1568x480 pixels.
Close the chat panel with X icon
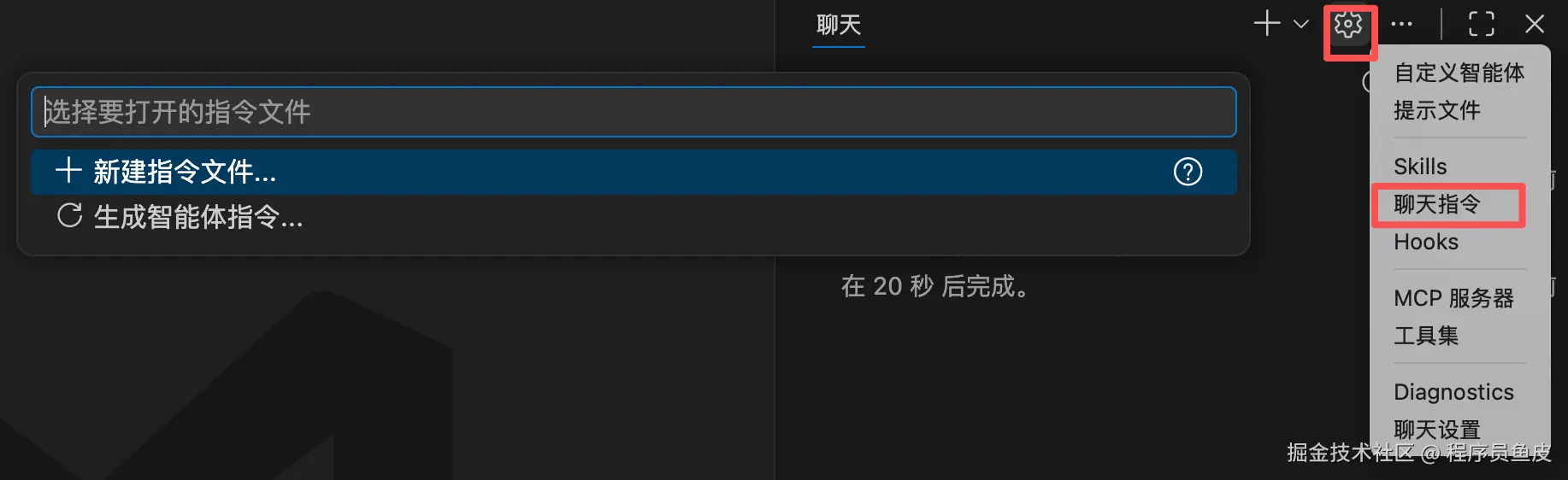pos(1535,24)
